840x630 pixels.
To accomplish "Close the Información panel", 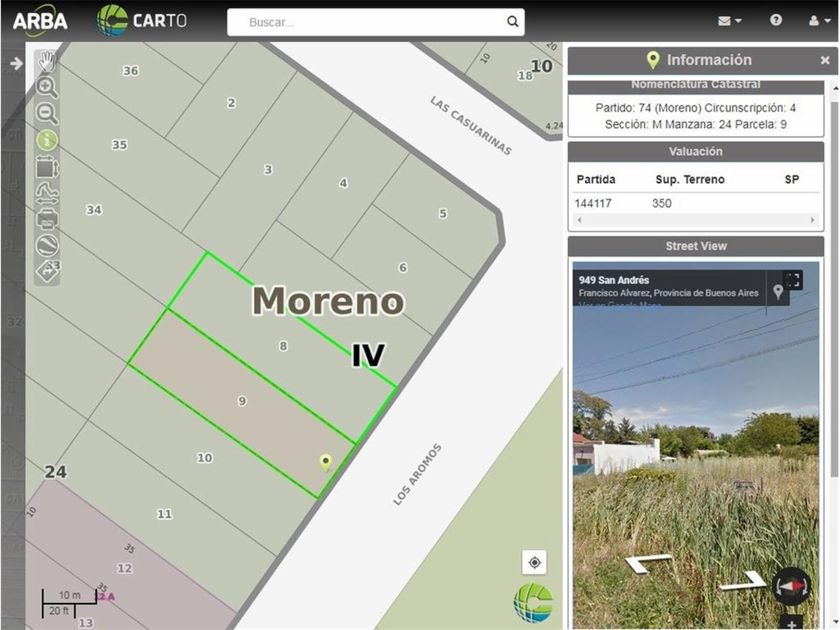I will [x=825, y=60].
